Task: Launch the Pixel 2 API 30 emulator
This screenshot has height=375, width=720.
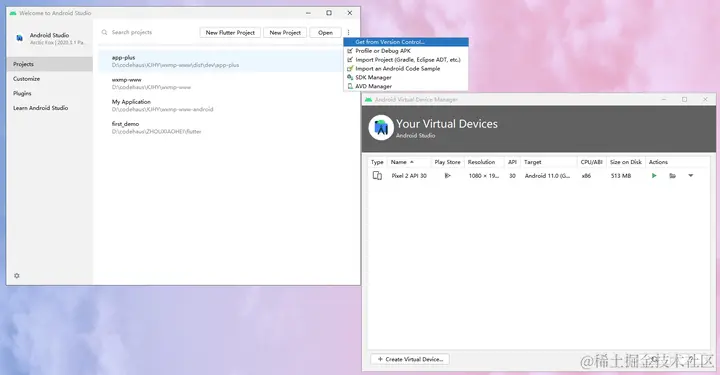Action: point(654,176)
